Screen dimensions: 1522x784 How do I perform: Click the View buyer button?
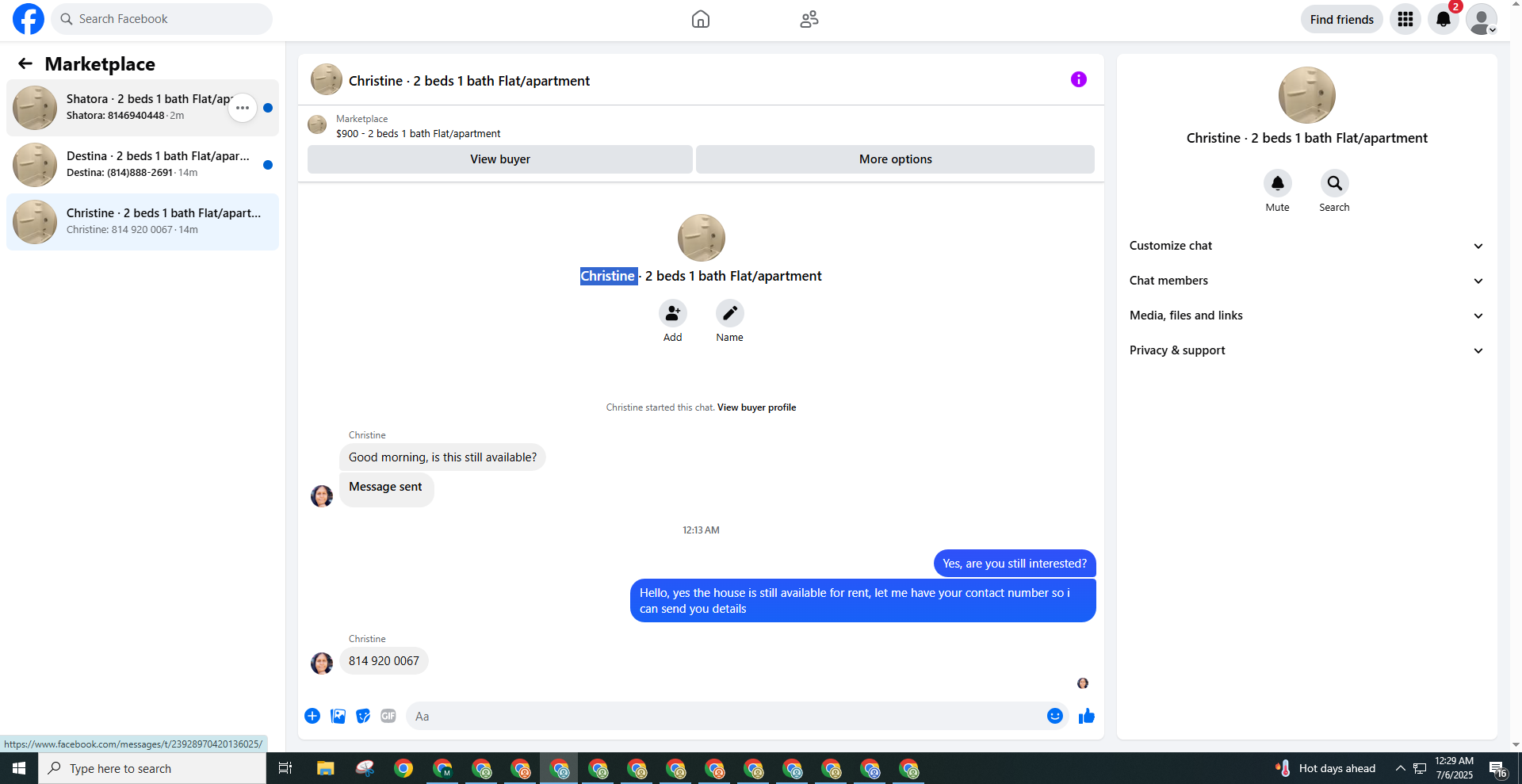500,159
